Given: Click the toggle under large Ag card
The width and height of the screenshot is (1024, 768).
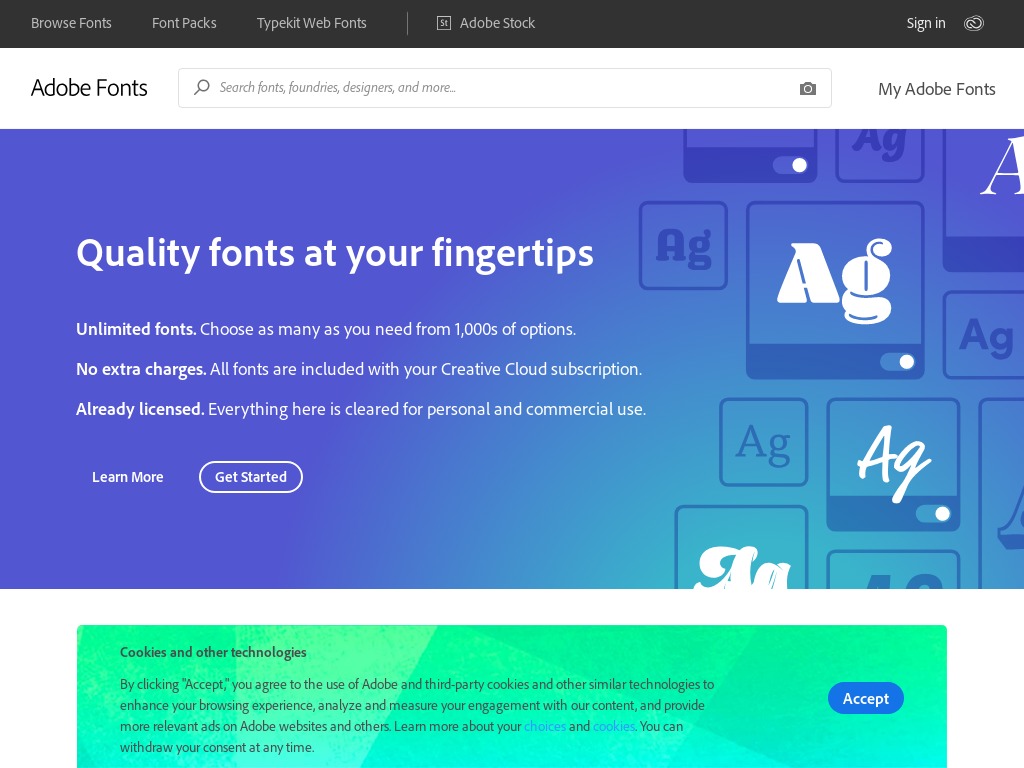Looking at the screenshot, I should click(x=897, y=361).
